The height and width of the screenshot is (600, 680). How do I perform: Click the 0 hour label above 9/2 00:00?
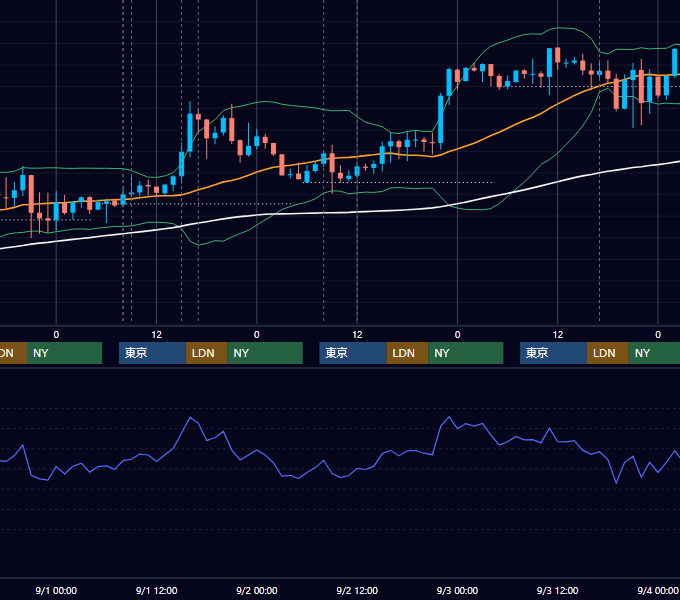[x=257, y=335]
